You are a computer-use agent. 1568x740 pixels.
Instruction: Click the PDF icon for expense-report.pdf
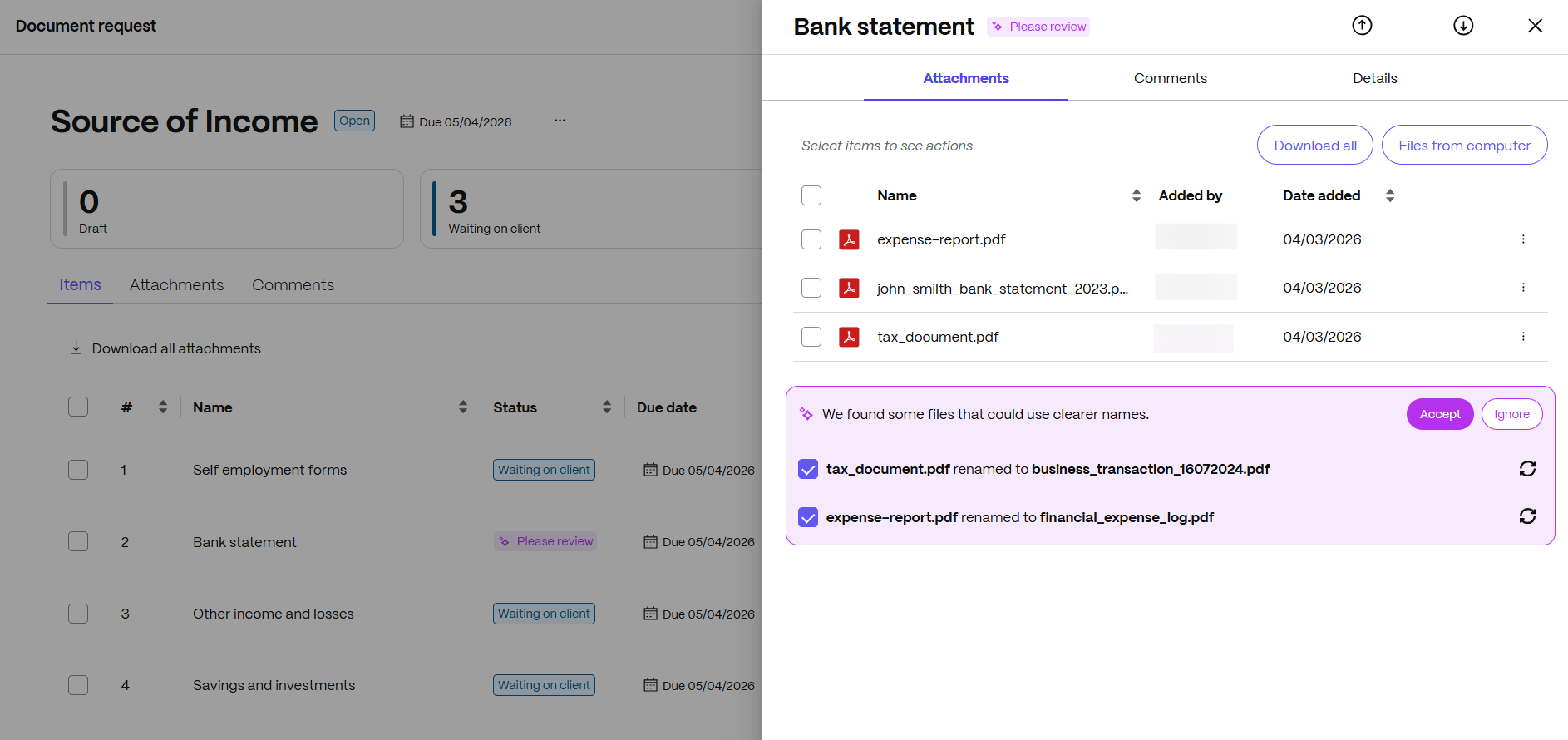click(849, 239)
